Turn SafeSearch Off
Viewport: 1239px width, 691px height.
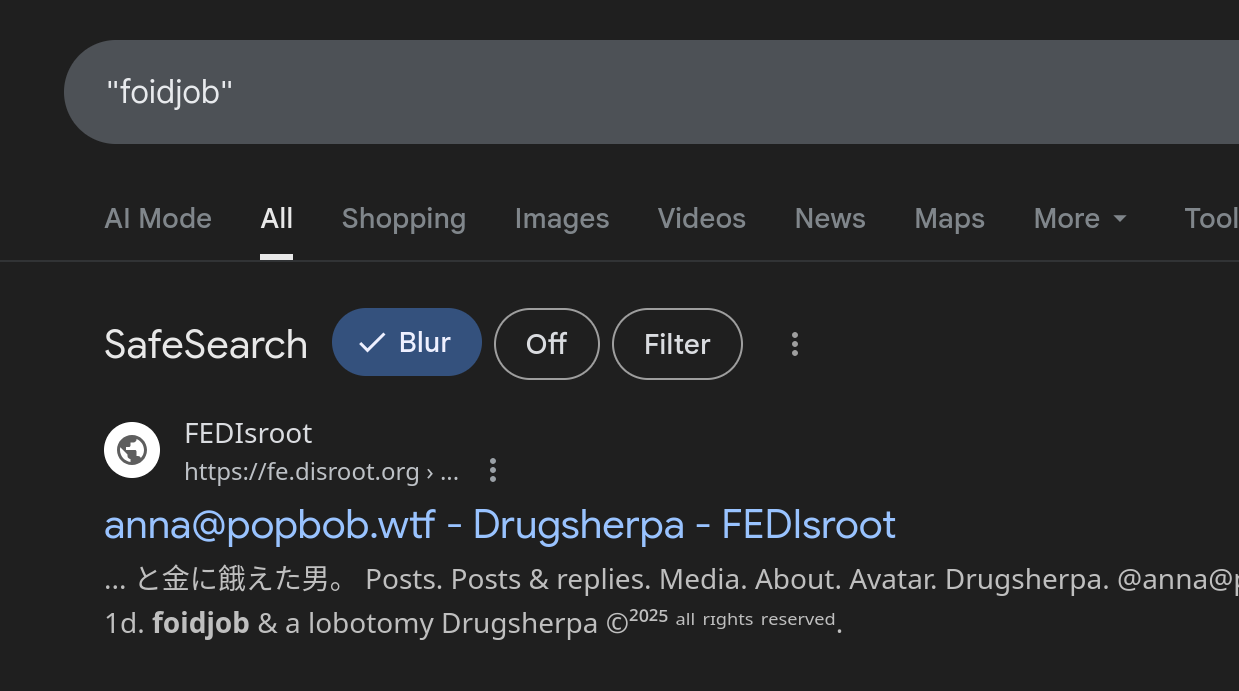tap(547, 344)
